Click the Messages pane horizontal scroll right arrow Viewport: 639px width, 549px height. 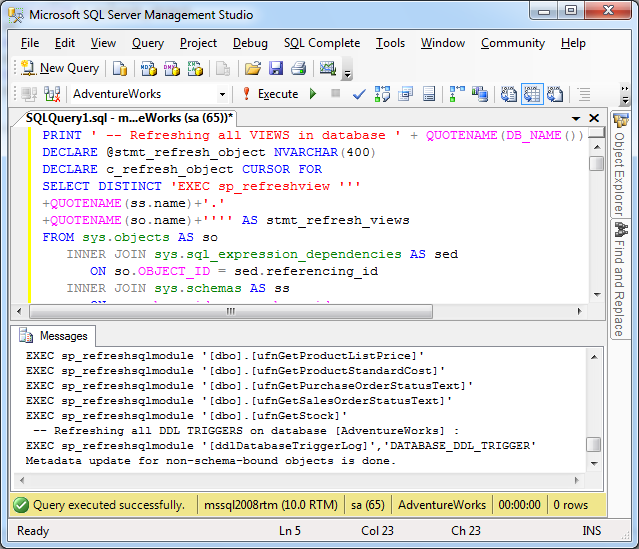577,480
